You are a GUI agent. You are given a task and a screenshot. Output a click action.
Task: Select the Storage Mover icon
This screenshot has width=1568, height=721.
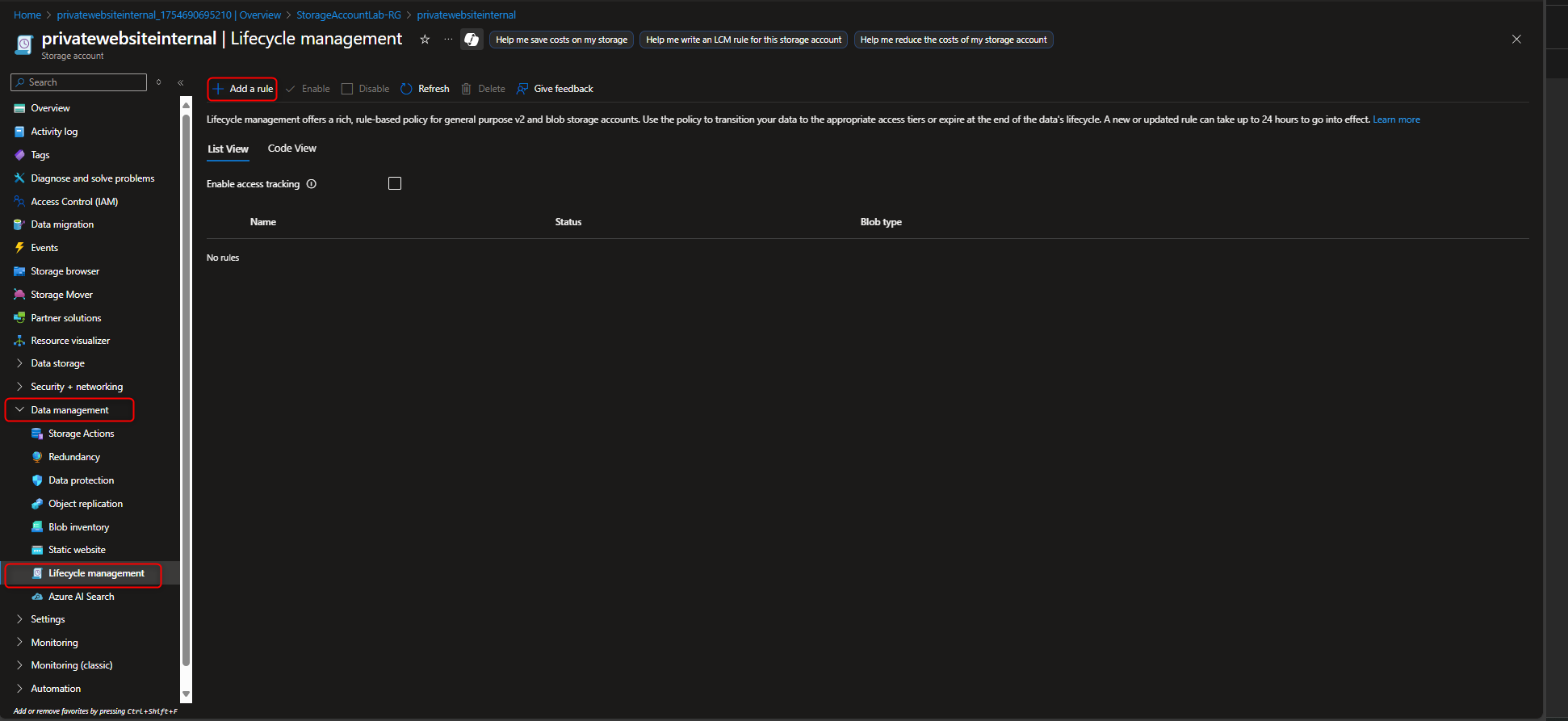click(19, 295)
